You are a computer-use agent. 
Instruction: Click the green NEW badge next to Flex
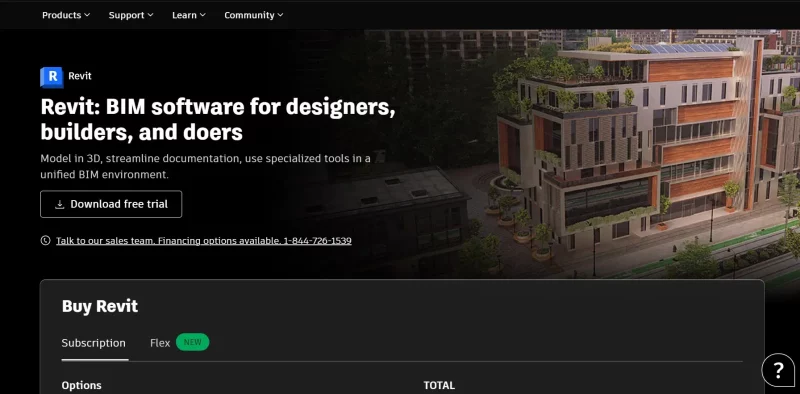click(x=192, y=342)
